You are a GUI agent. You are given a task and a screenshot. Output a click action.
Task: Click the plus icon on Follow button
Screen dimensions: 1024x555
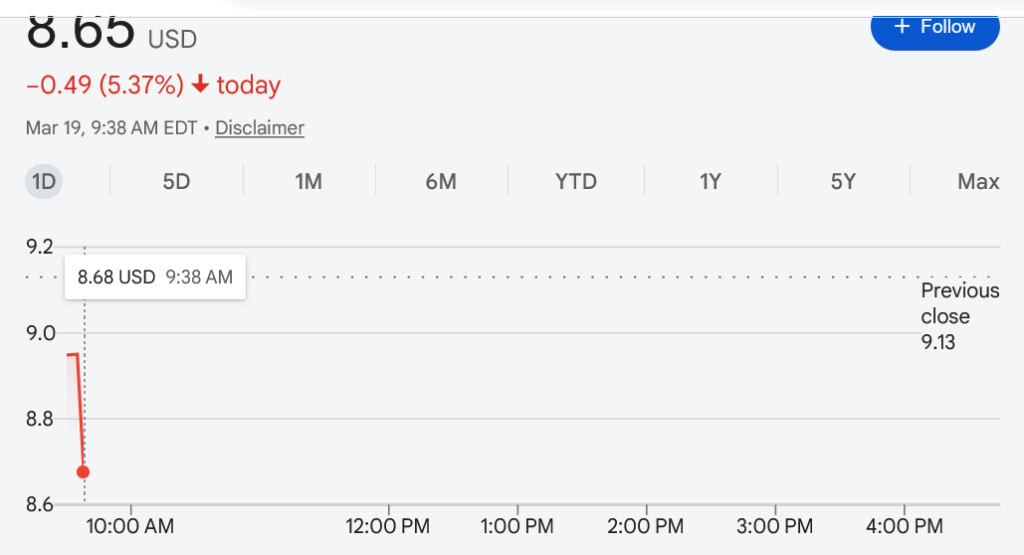point(902,27)
